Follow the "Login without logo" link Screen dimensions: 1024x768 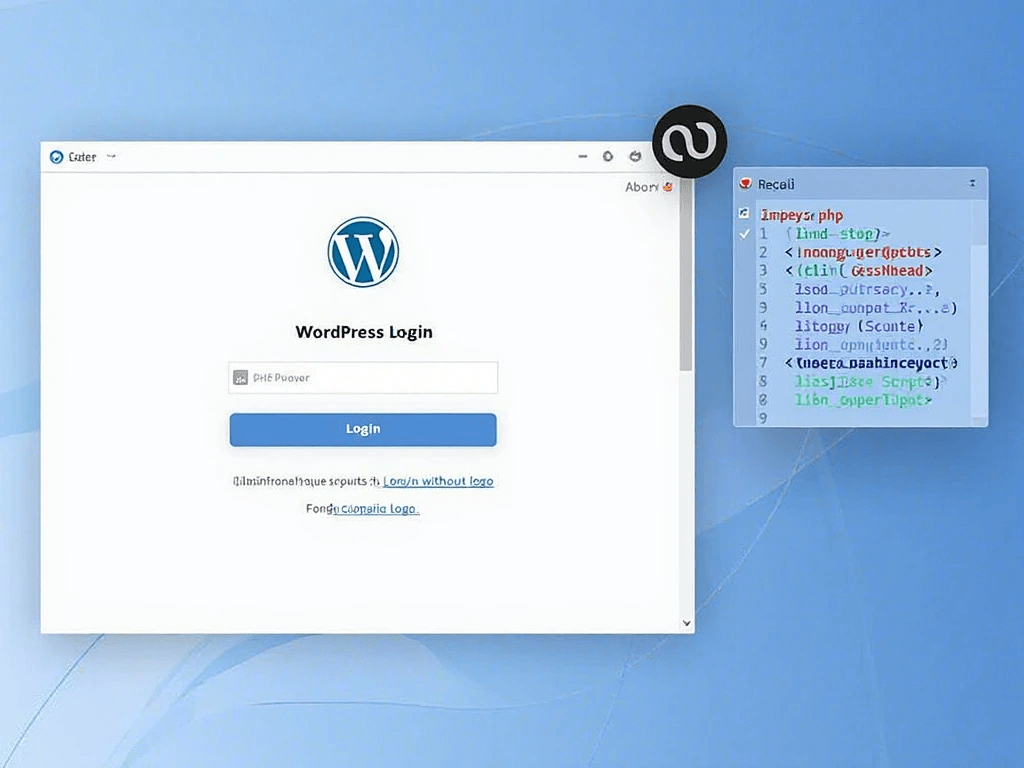click(x=438, y=481)
